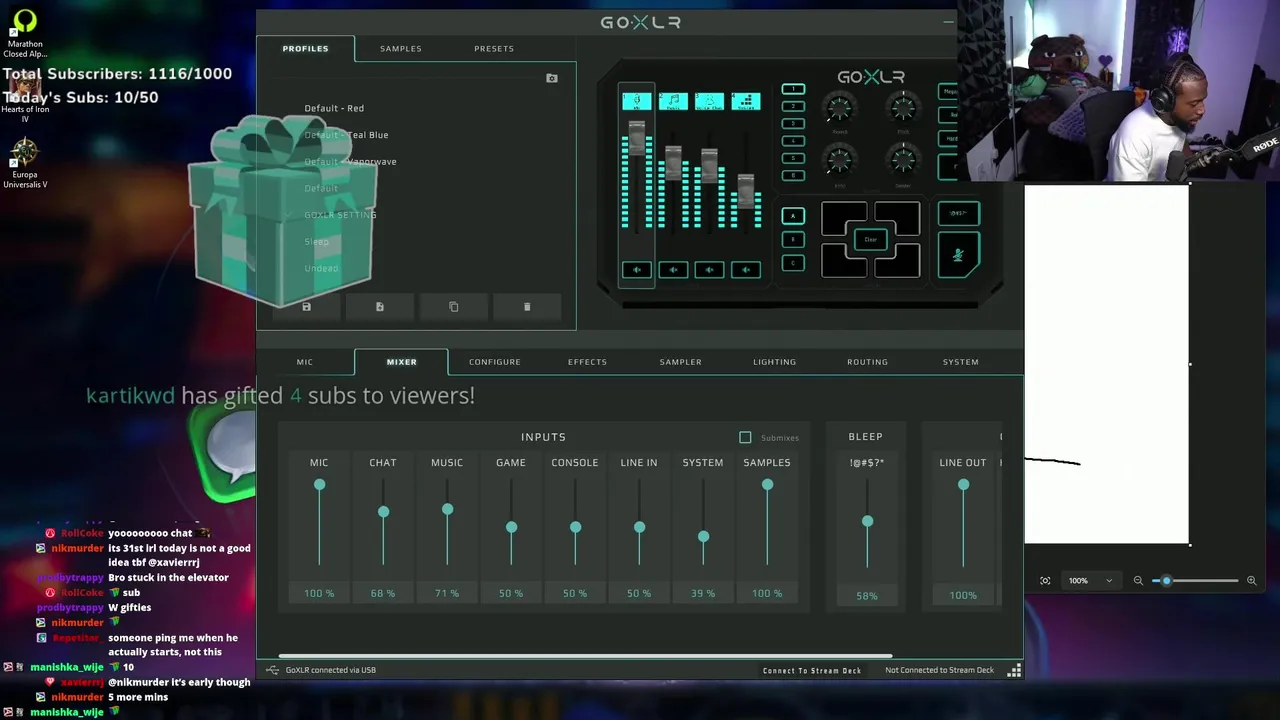This screenshot has height=720, width=1280.
Task: Select effects preset button 2
Action: coord(793,106)
